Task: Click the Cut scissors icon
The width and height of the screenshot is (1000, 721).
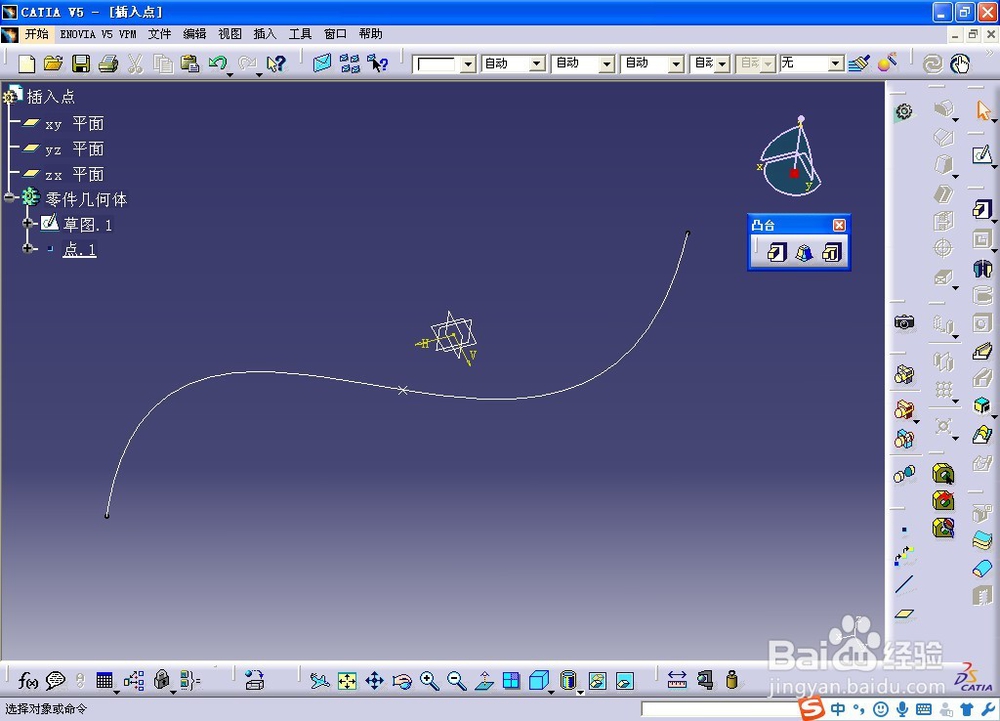Action: (135, 63)
